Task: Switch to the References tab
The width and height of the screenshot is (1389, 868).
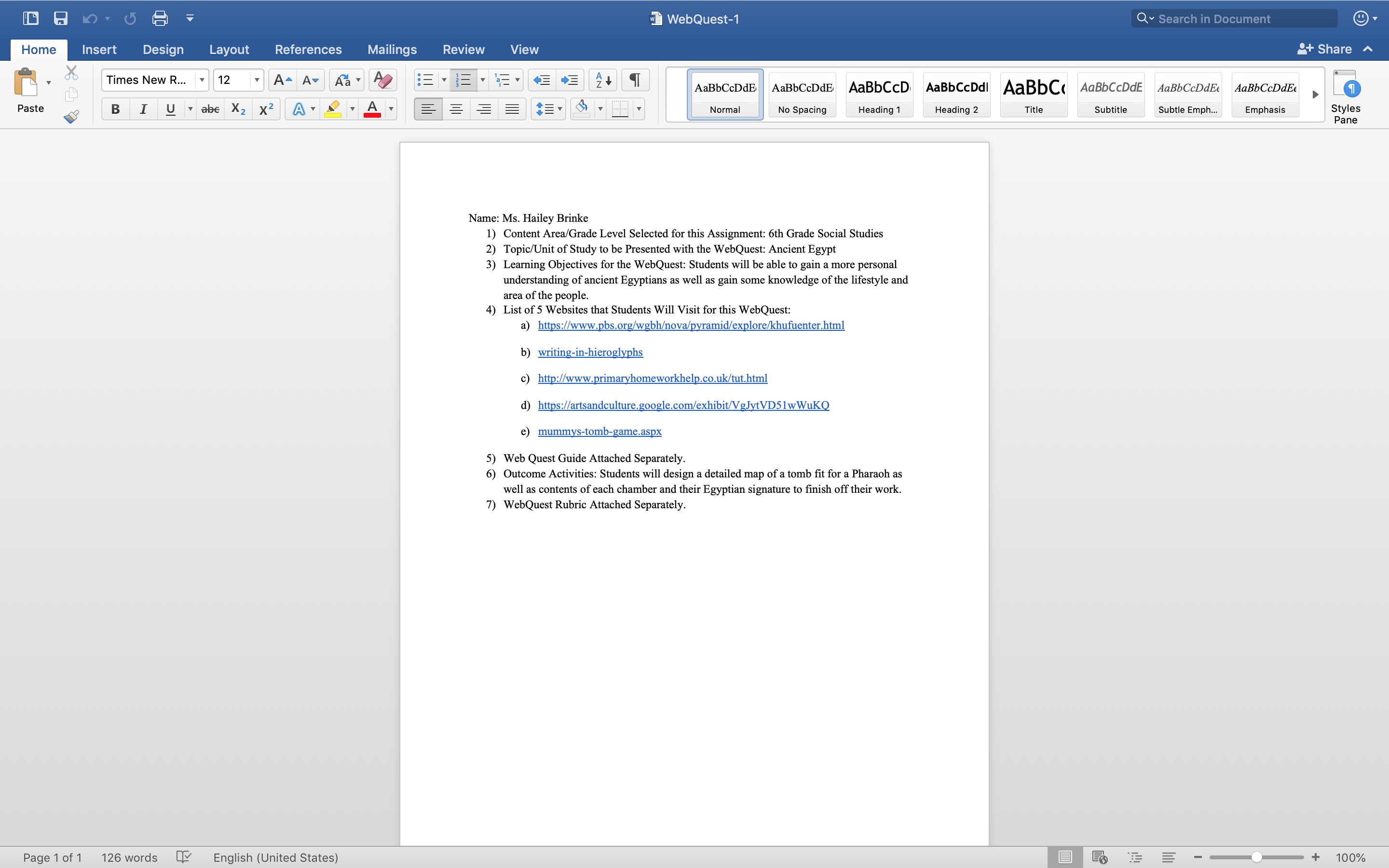Action: (308, 49)
